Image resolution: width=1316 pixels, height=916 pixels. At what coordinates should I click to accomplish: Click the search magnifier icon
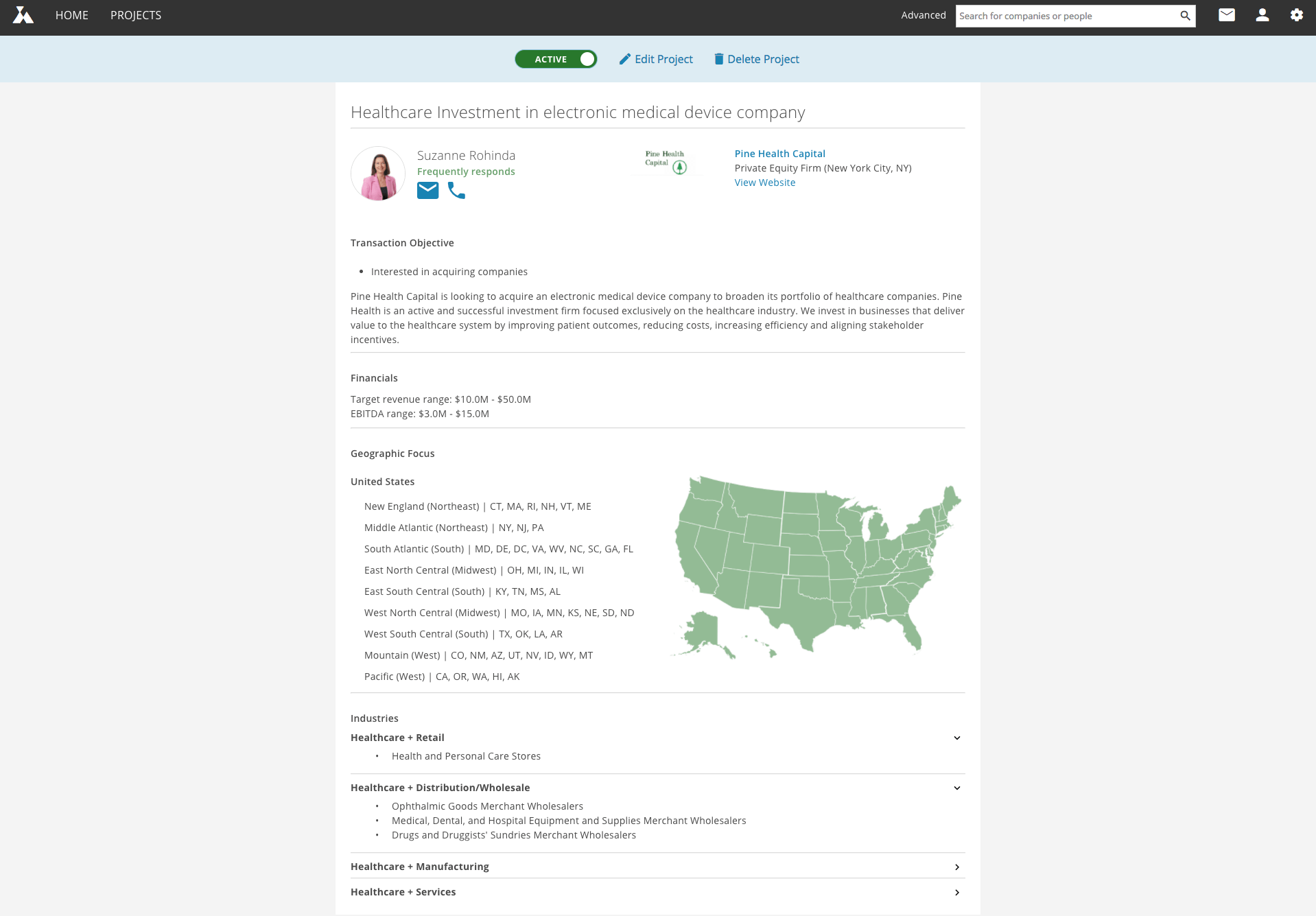(x=1185, y=16)
